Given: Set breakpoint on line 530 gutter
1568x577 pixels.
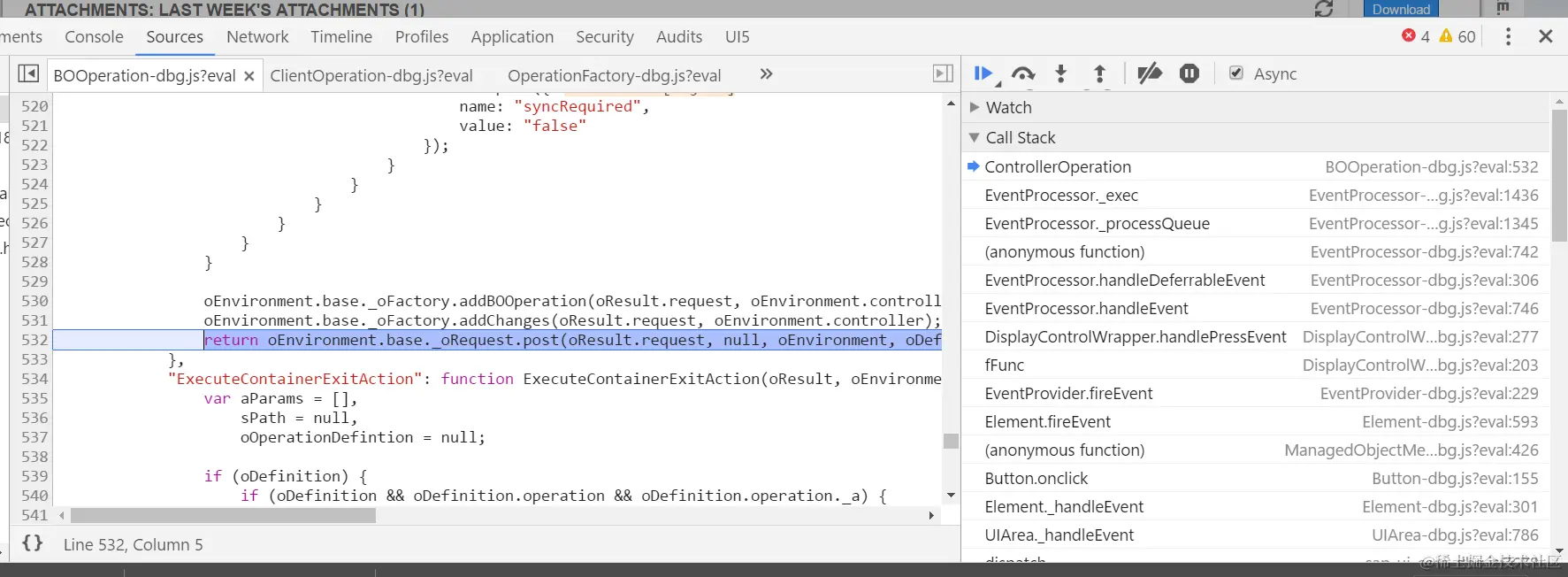Looking at the screenshot, I should [34, 301].
